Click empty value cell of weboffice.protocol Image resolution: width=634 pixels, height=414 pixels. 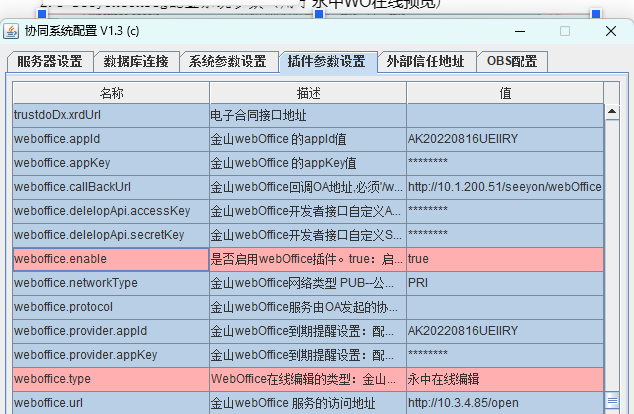pos(505,307)
